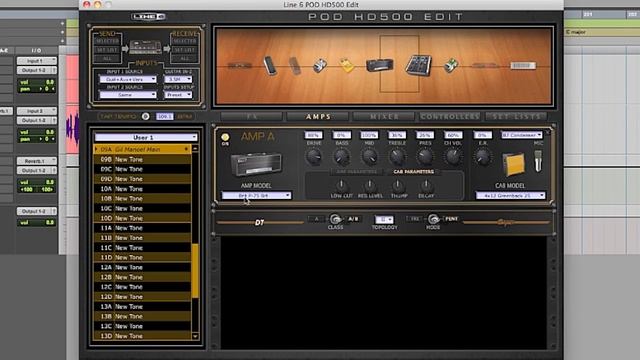Open the Topology dropdown
Image resolution: width=640 pixels, height=360 pixels.
point(384,220)
